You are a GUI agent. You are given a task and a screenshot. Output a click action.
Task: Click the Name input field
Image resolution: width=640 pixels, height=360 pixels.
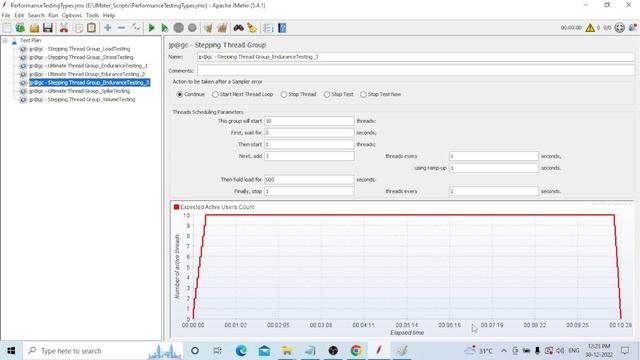pyautogui.click(x=416, y=57)
